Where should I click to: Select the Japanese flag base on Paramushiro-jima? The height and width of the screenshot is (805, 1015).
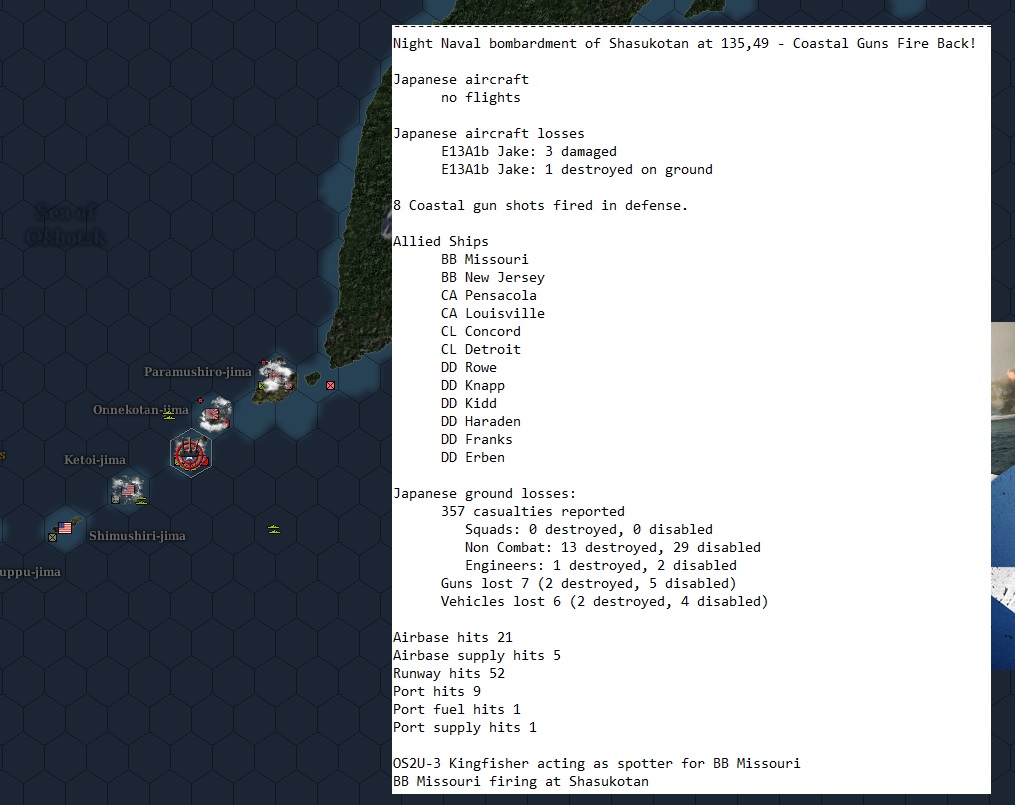point(275,375)
